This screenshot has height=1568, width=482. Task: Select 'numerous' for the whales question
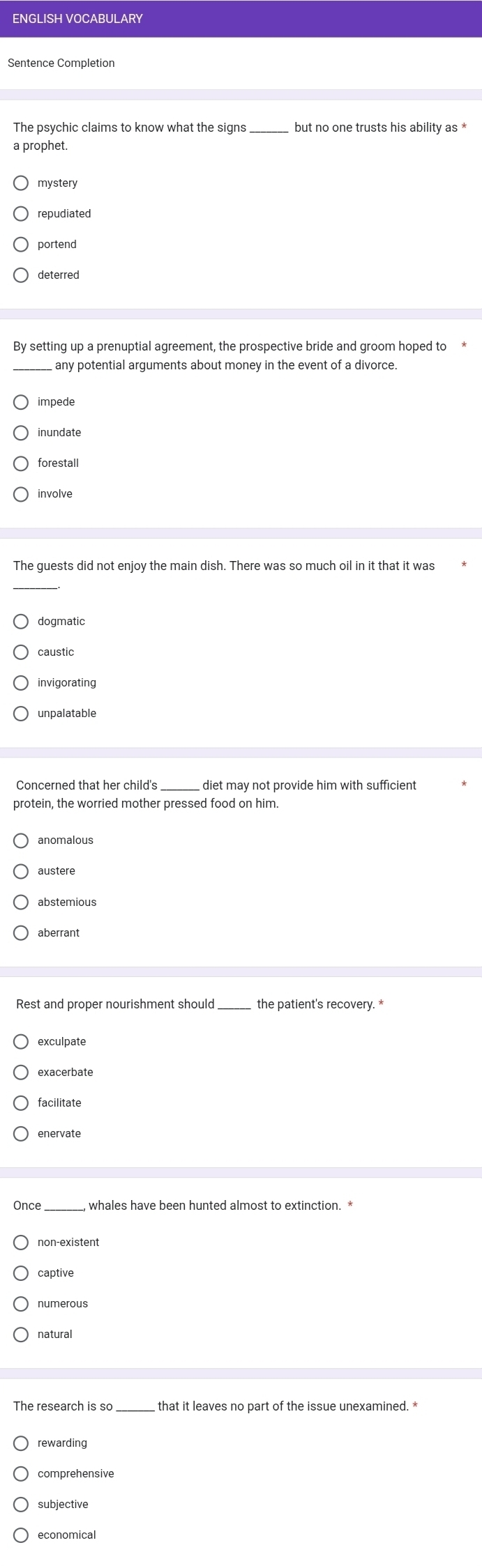click(22, 1304)
